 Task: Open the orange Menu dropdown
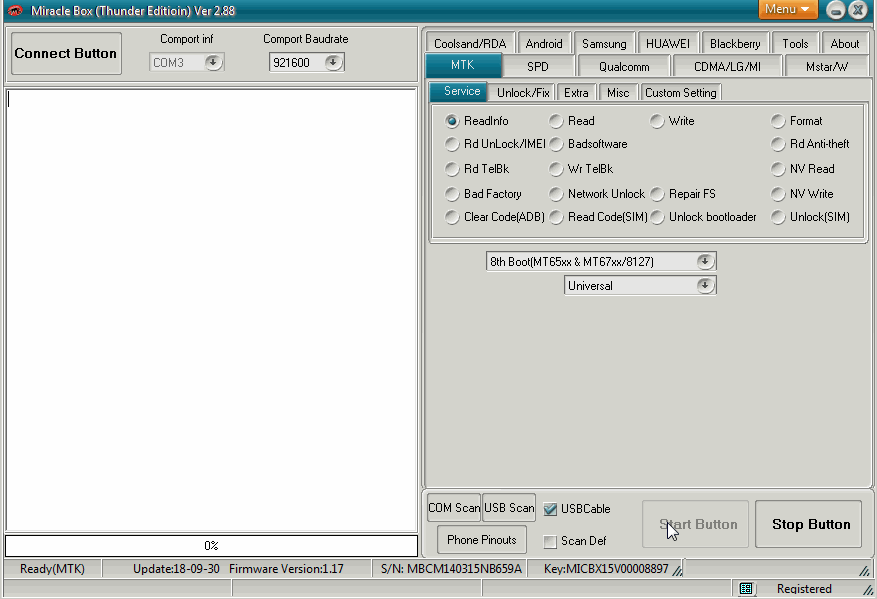coord(788,10)
